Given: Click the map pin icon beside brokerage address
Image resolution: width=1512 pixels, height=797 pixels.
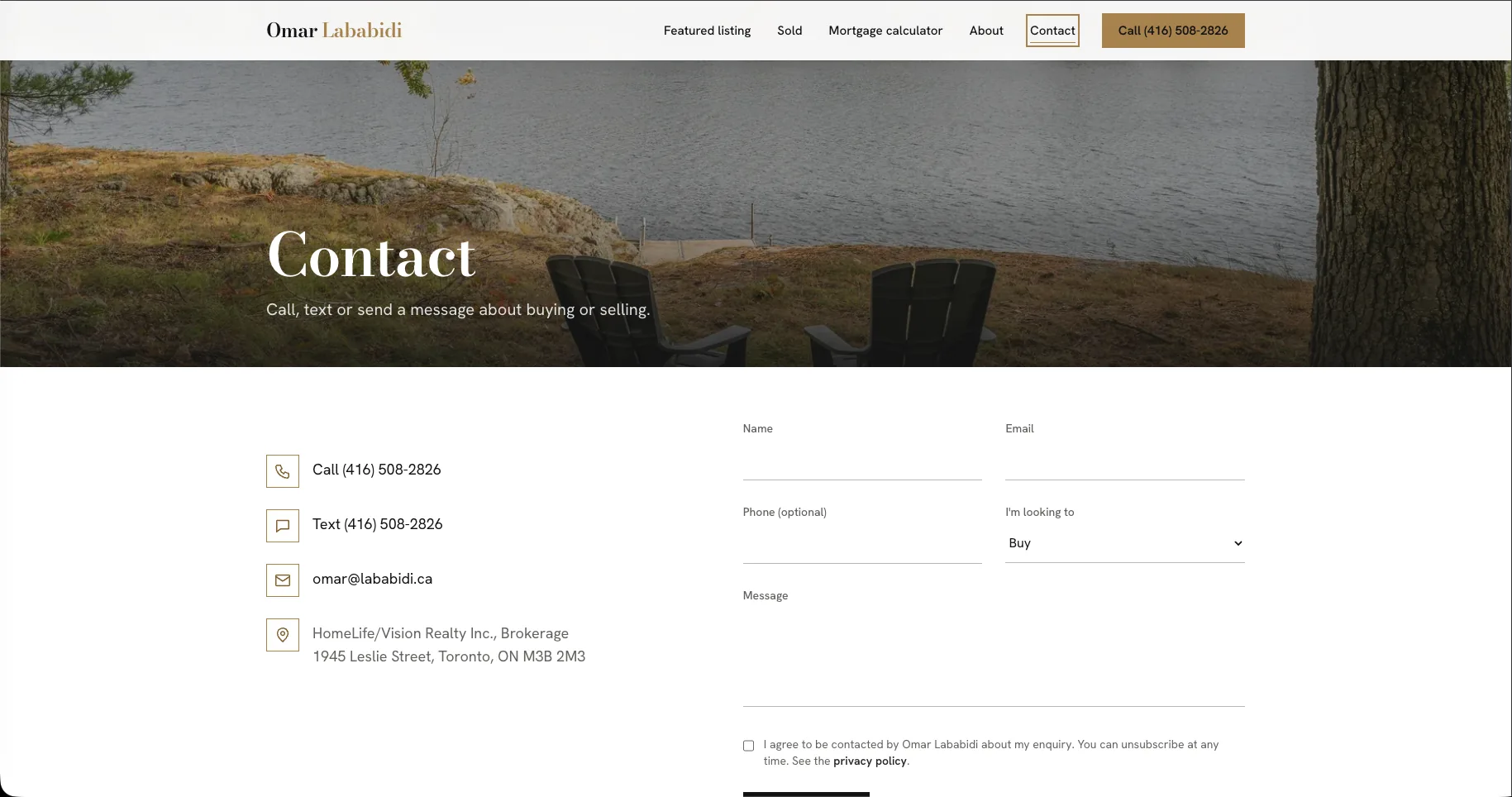Looking at the screenshot, I should click(x=283, y=635).
